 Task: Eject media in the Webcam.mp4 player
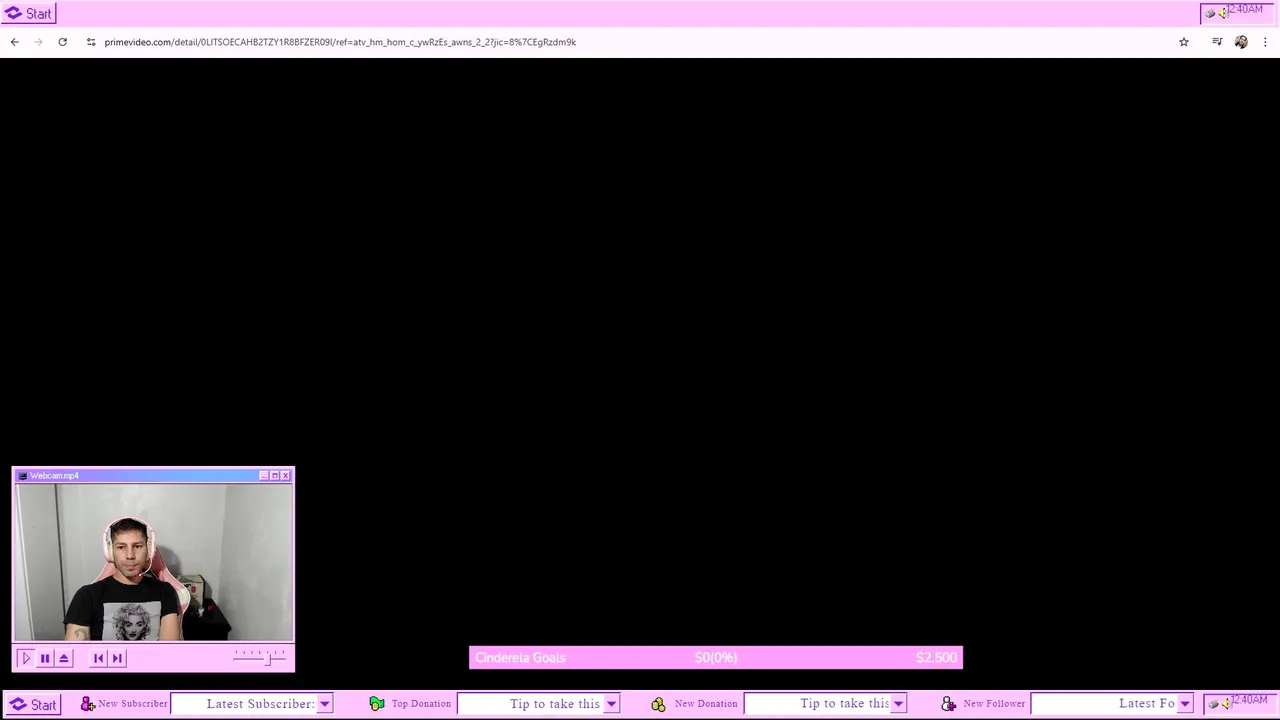point(64,658)
